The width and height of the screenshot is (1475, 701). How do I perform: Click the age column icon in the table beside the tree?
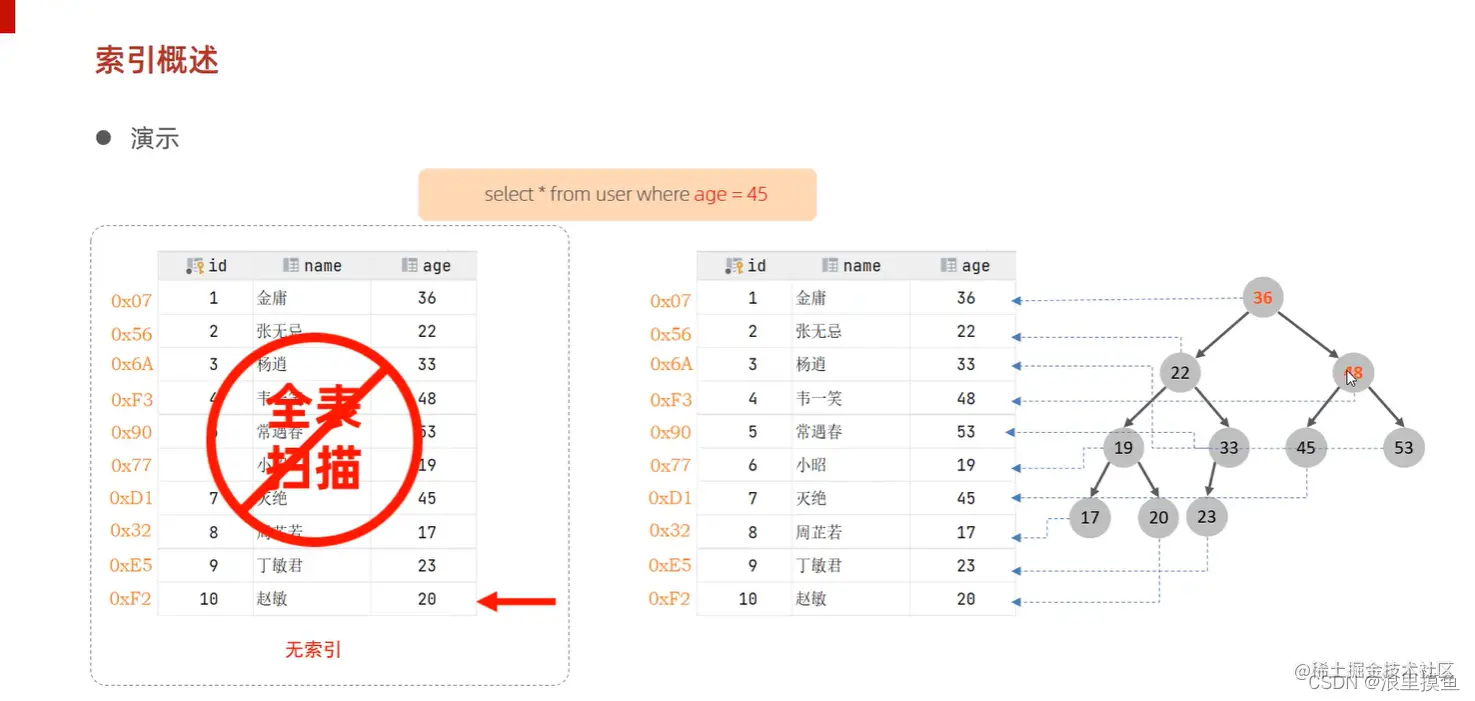pyautogui.click(x=948, y=266)
